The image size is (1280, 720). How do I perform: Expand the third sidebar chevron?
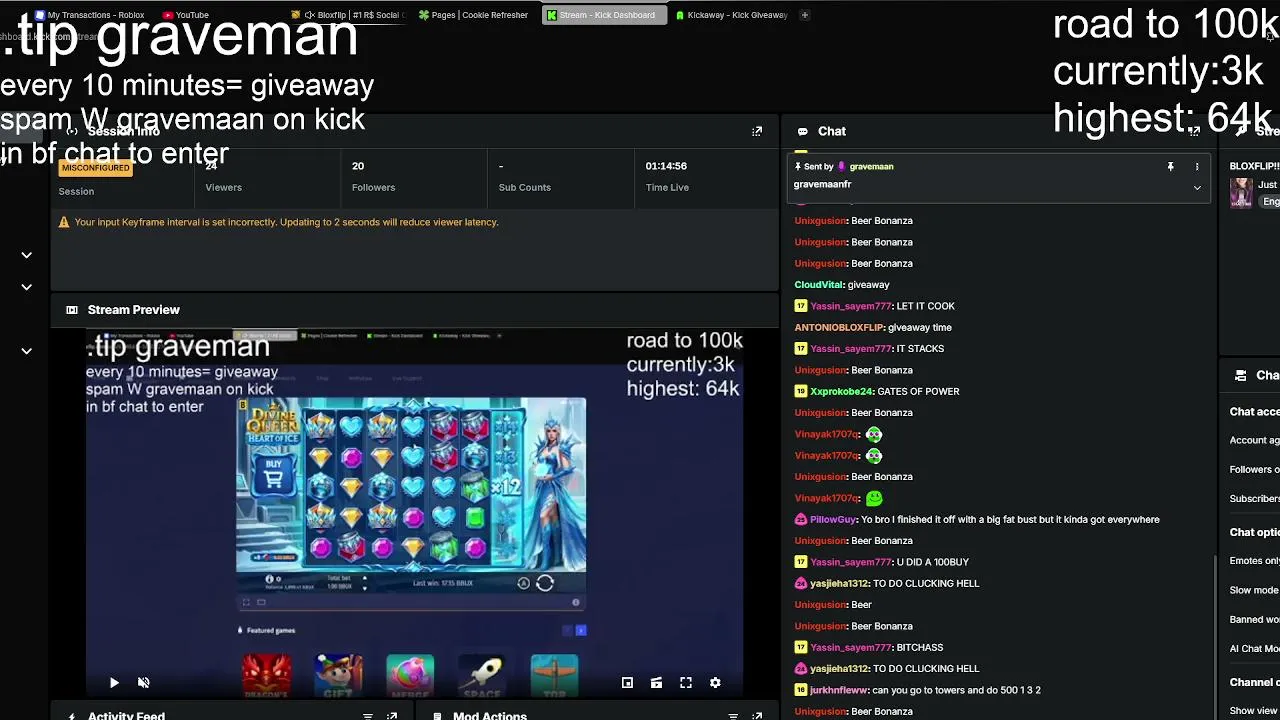tap(27, 351)
